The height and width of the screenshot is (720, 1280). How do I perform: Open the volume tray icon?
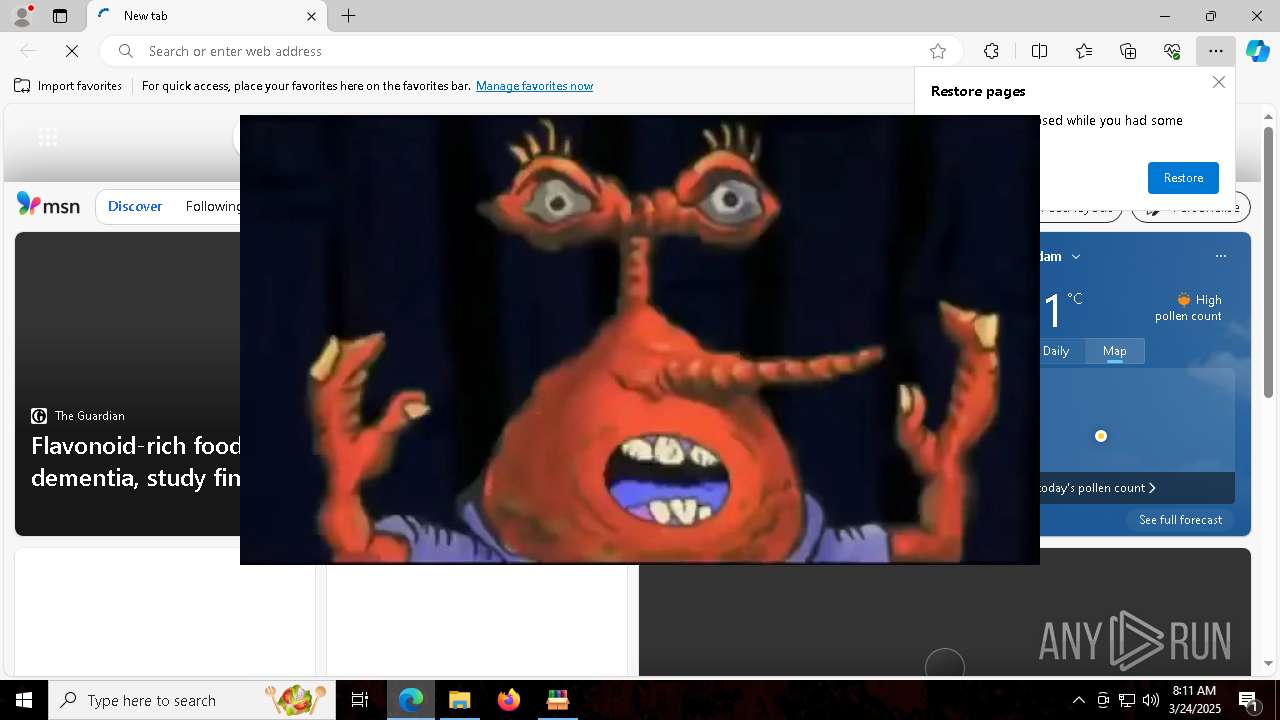tap(1151, 700)
